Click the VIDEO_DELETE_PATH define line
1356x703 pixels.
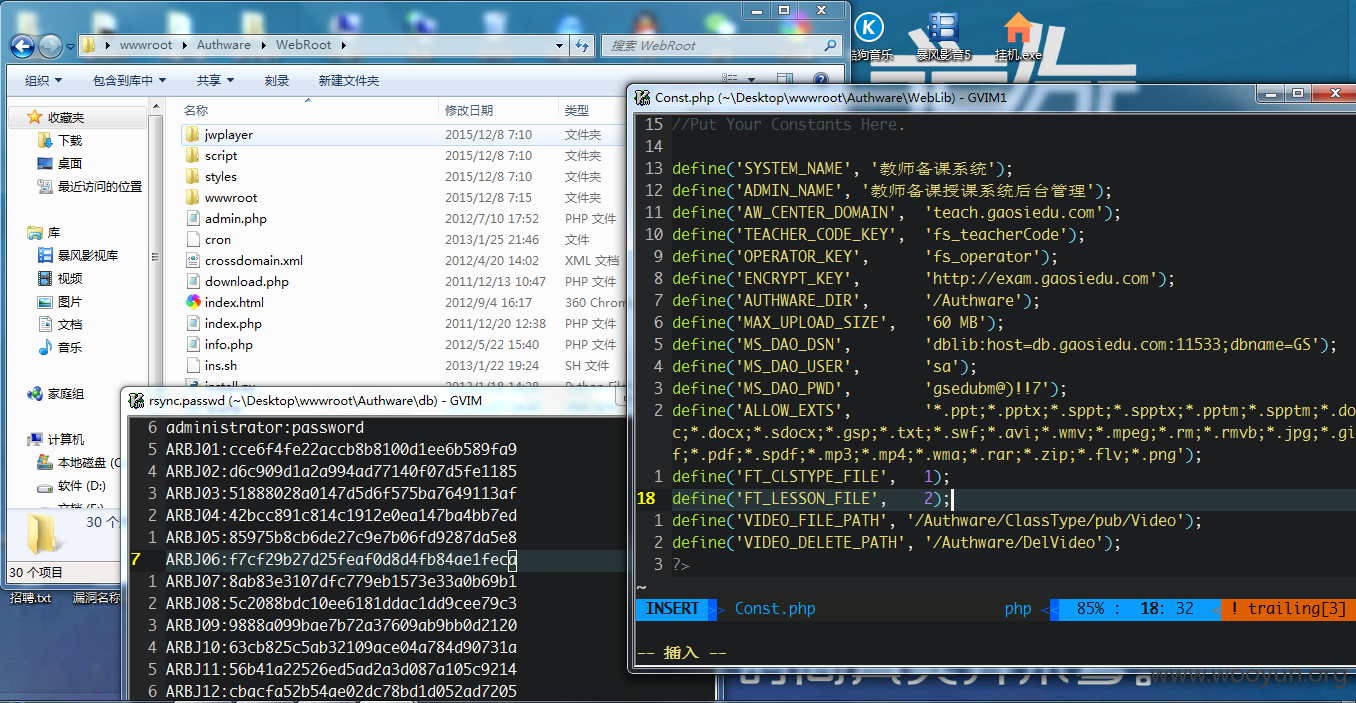point(896,543)
